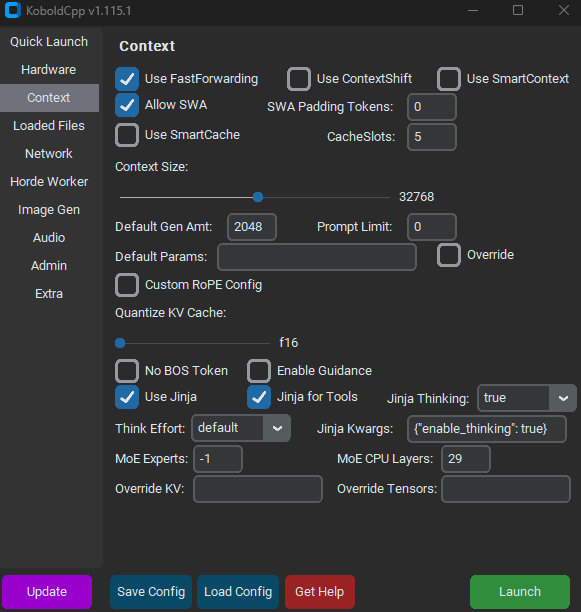
Task: Go to the Network tab
Action: click(x=49, y=154)
